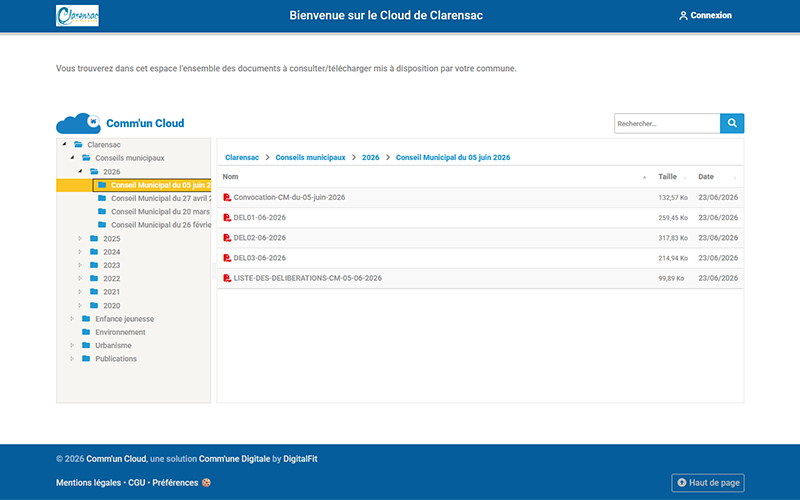Click the Conseils municipaux folder icon
Image resolution: width=800 pixels, height=500 pixels.
pos(86,158)
